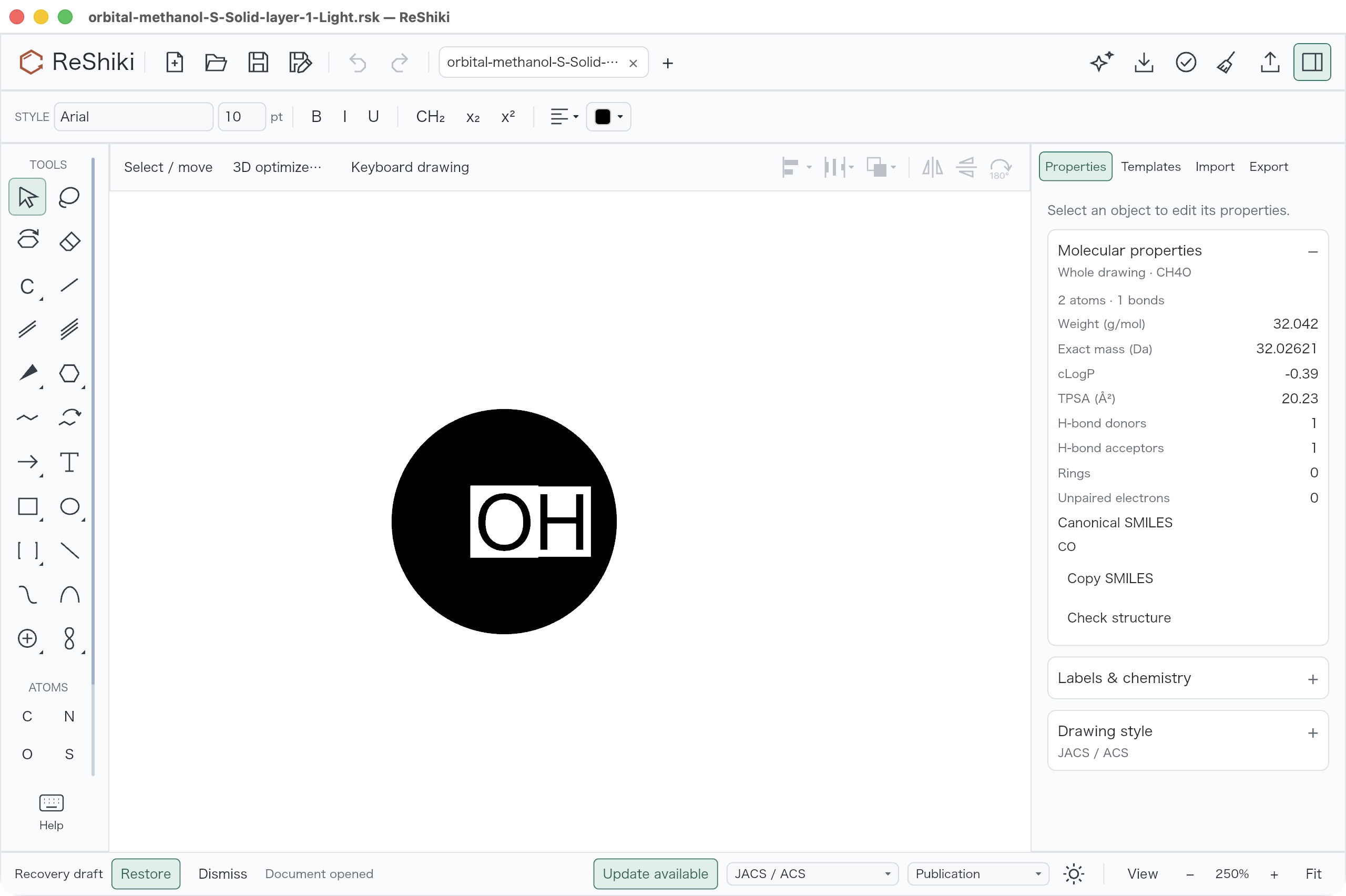
Task: Restore the recovery draft
Action: [145, 874]
